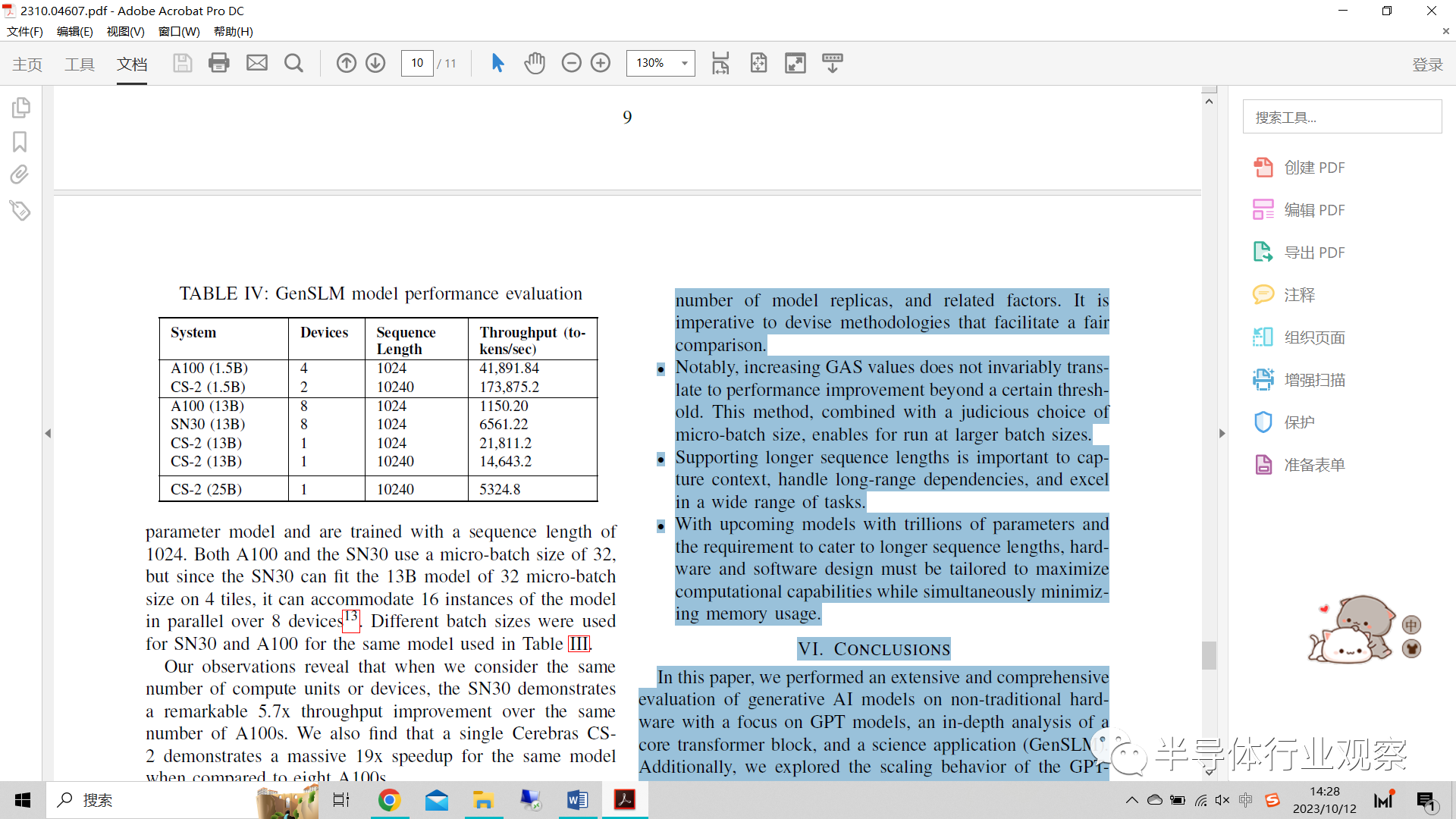
Task: Click the 搜索工具 search field
Action: click(x=1342, y=117)
